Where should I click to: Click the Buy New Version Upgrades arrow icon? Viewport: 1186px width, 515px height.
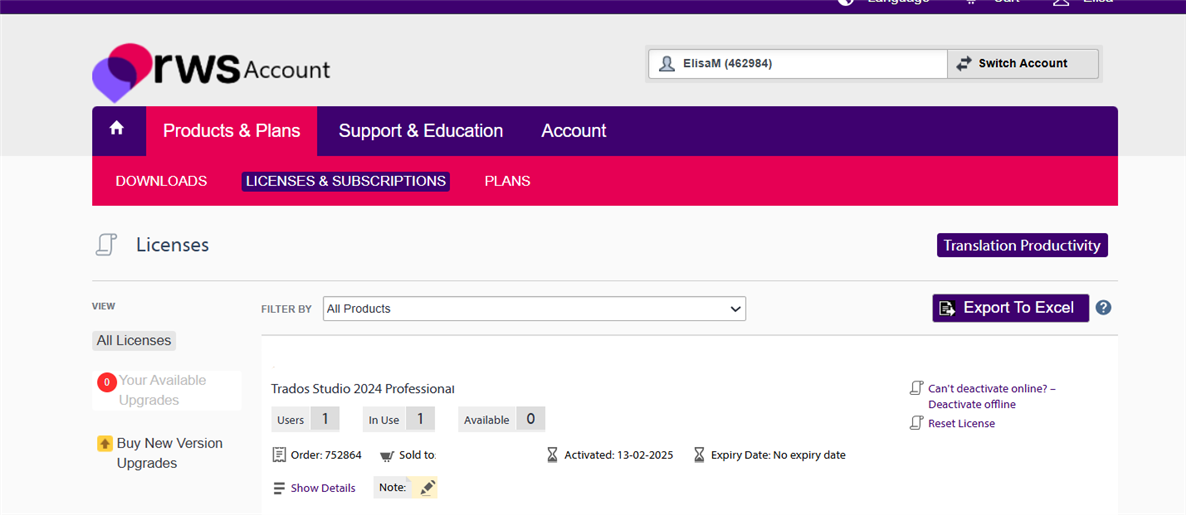pyautogui.click(x=105, y=443)
